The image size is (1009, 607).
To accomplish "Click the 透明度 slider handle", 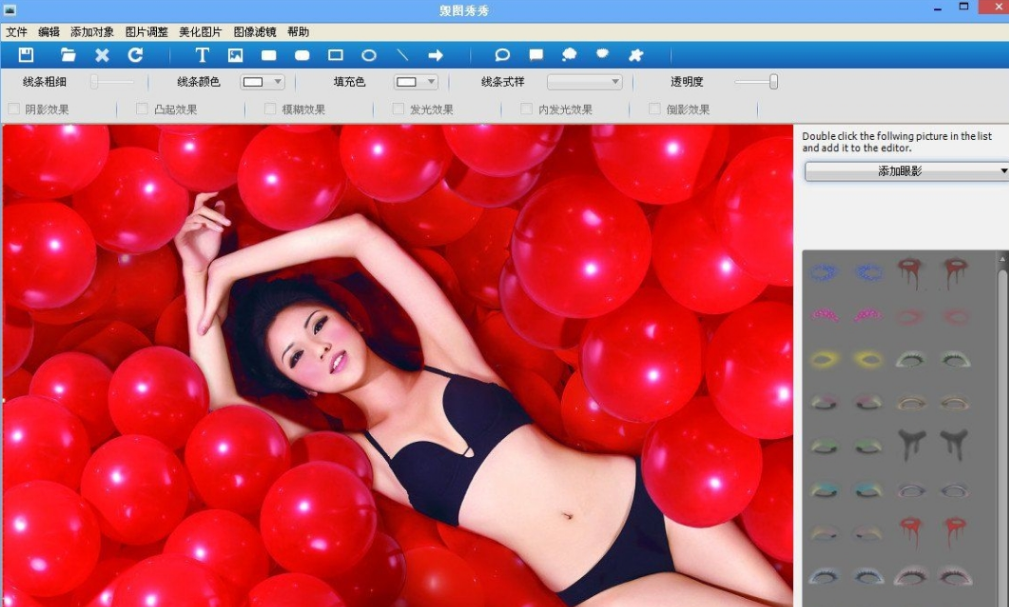I will [x=773, y=82].
